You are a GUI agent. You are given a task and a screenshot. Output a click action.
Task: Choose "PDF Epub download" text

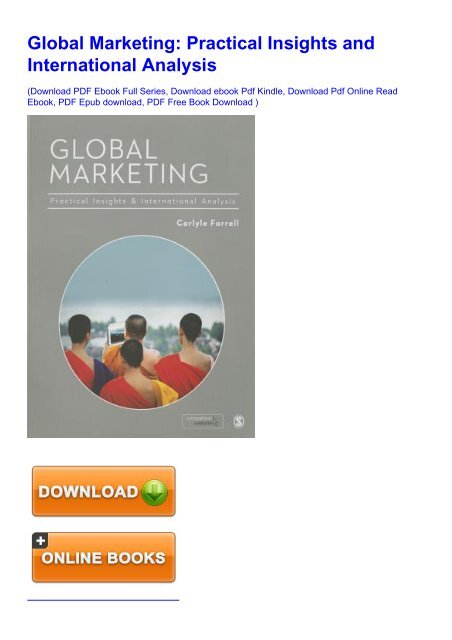click(100, 102)
